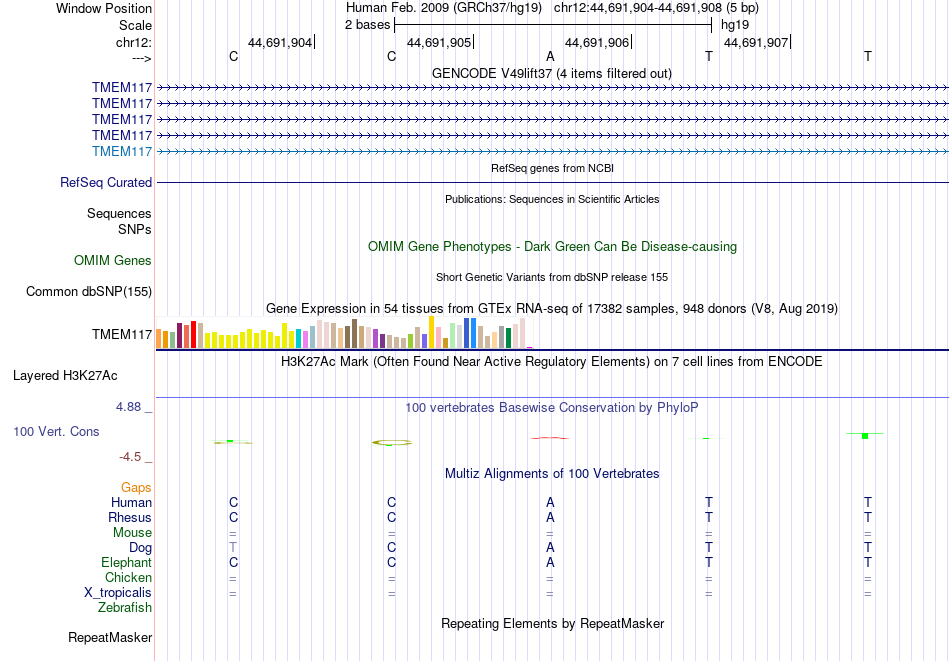Click the GTEx Gene Expression title text
This screenshot has height=661, width=950.
552,308
